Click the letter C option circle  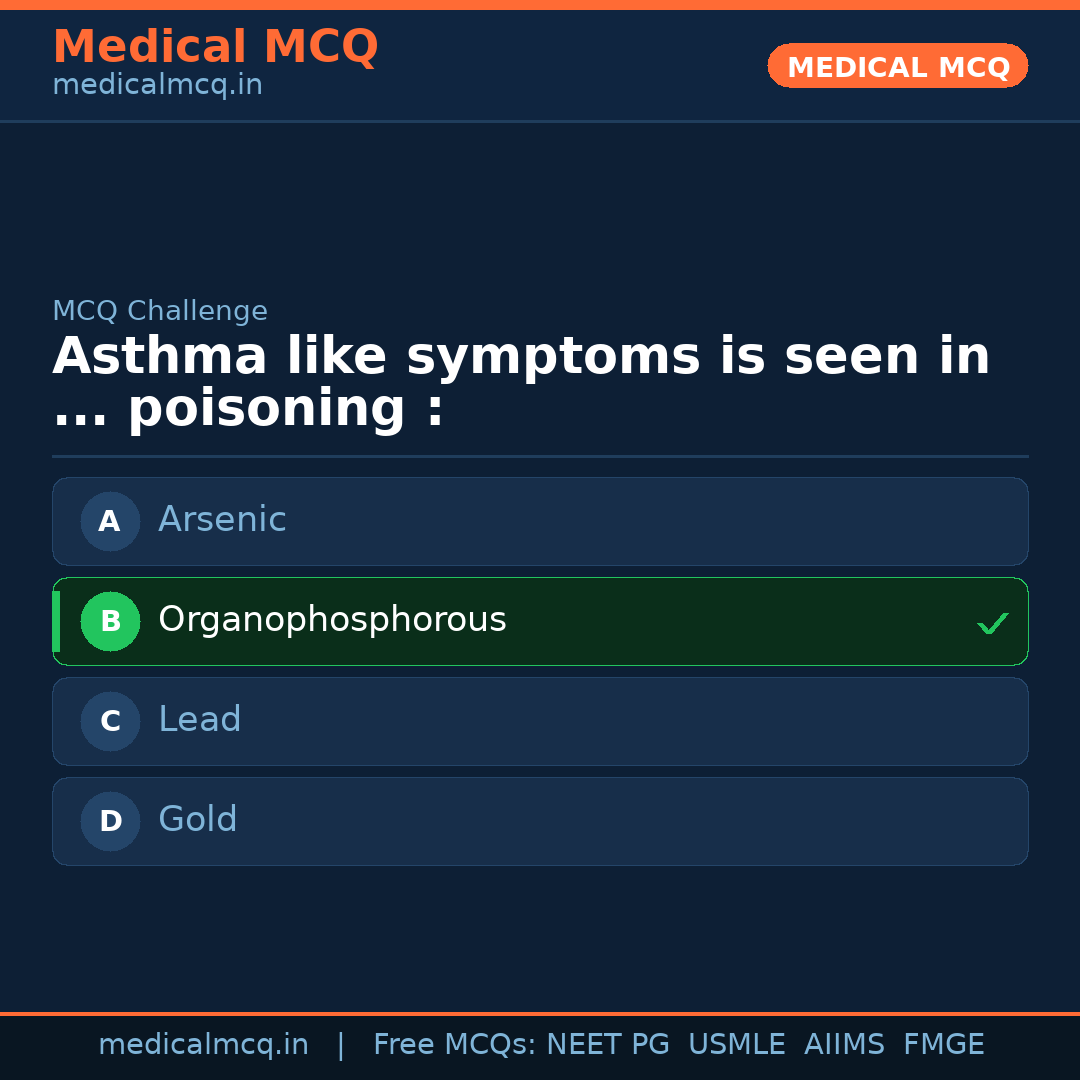[x=110, y=721]
